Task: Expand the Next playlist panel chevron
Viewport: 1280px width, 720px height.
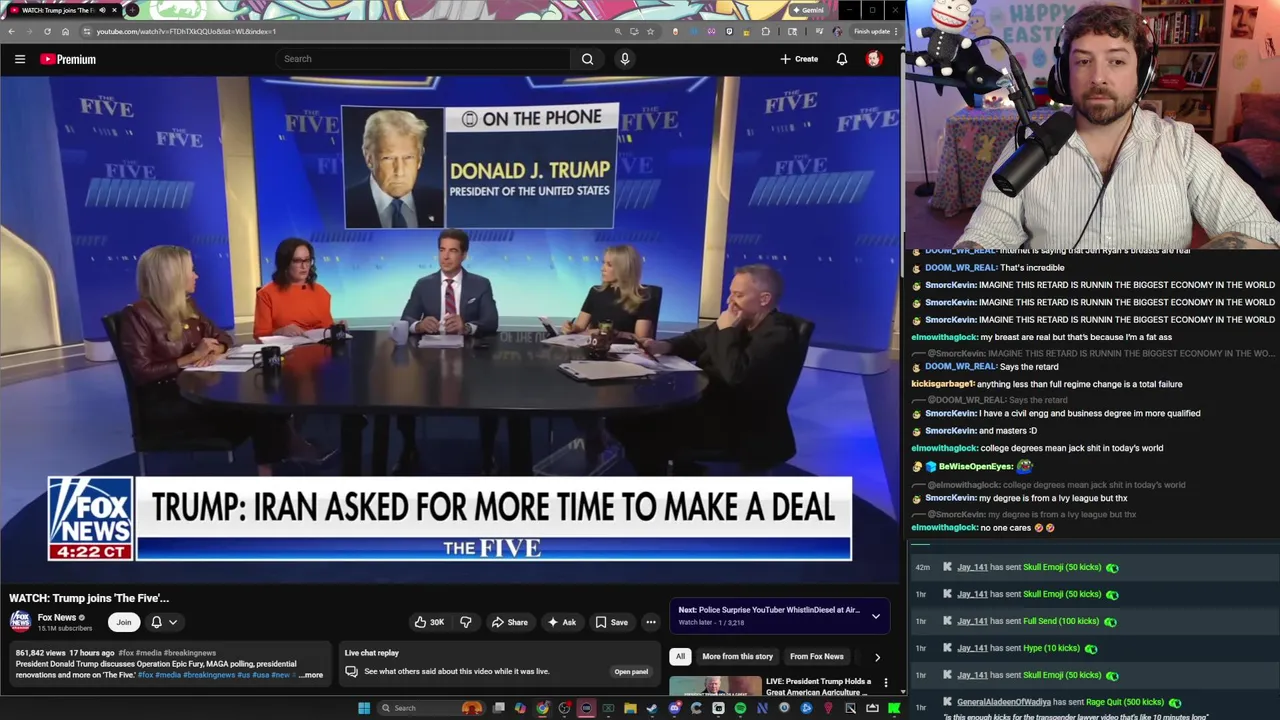Action: (876, 616)
